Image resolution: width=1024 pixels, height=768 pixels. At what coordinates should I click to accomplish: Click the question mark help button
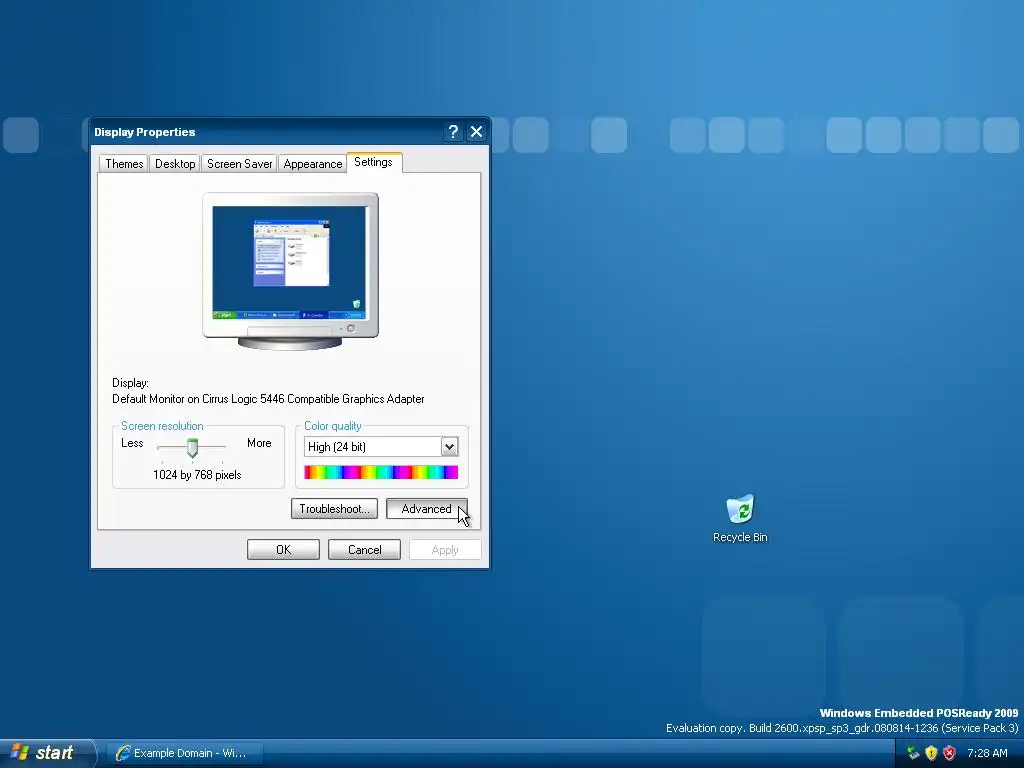coord(453,132)
